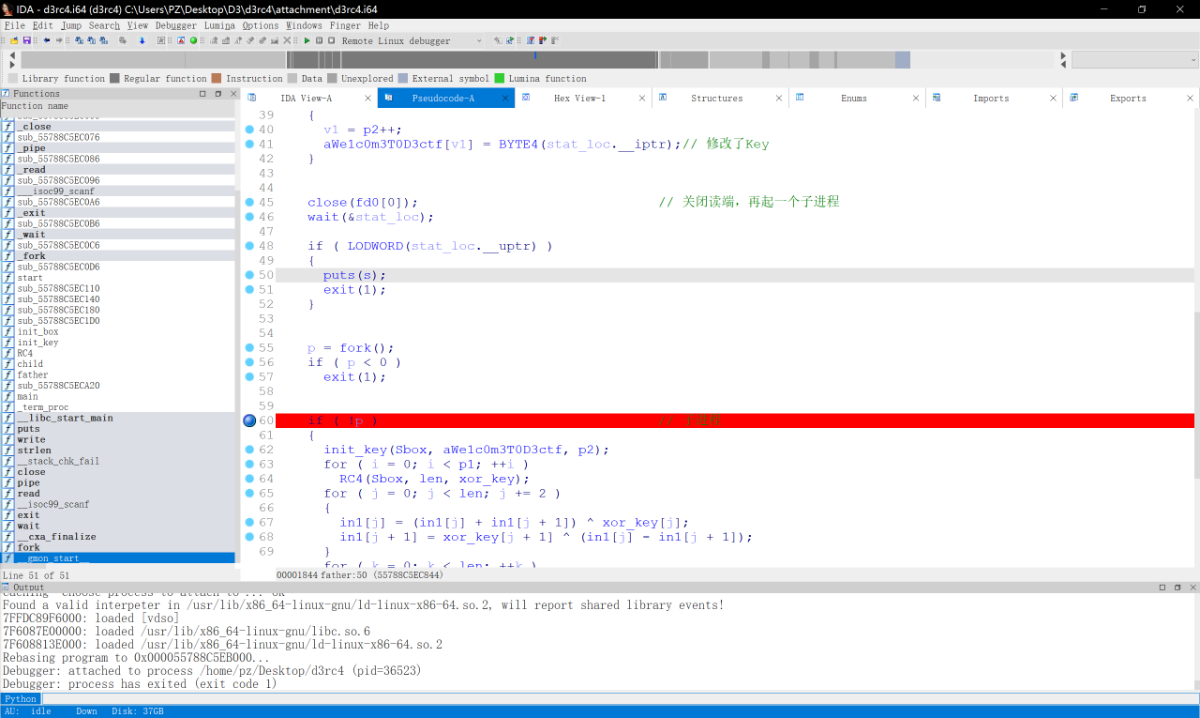1200x718 pixels.
Task: Start the process with green play icon
Action: point(307,41)
